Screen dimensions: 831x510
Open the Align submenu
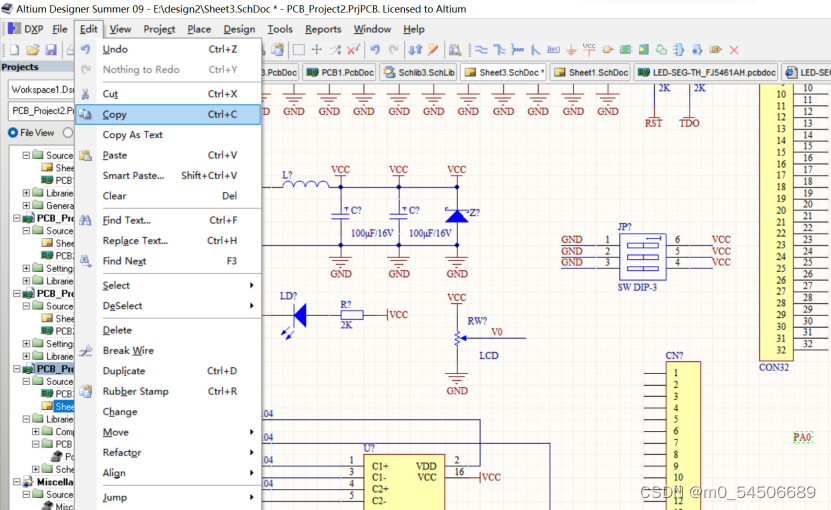pyautogui.click(x=169, y=473)
